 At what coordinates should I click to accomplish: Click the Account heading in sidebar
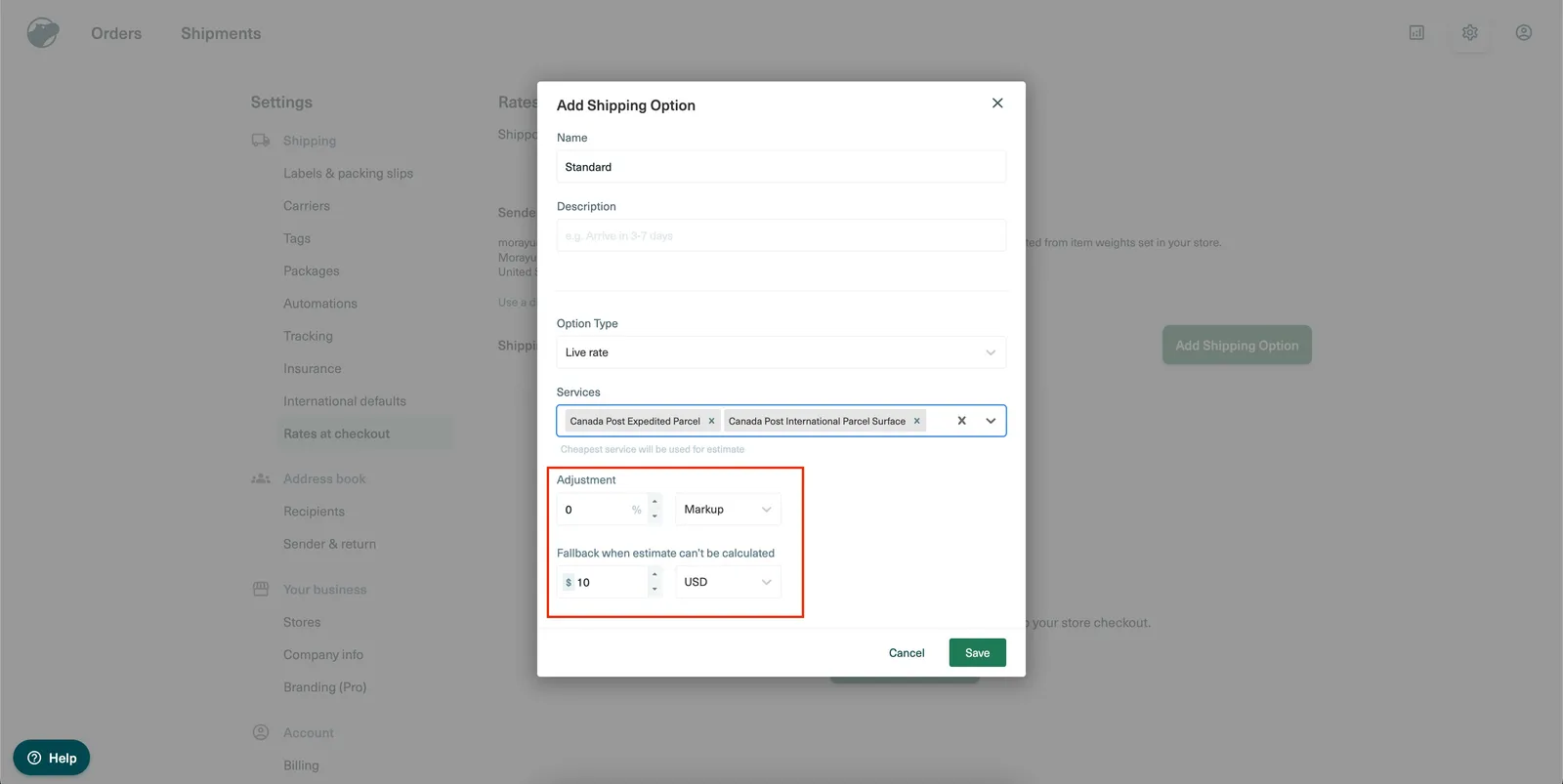pyautogui.click(x=309, y=732)
